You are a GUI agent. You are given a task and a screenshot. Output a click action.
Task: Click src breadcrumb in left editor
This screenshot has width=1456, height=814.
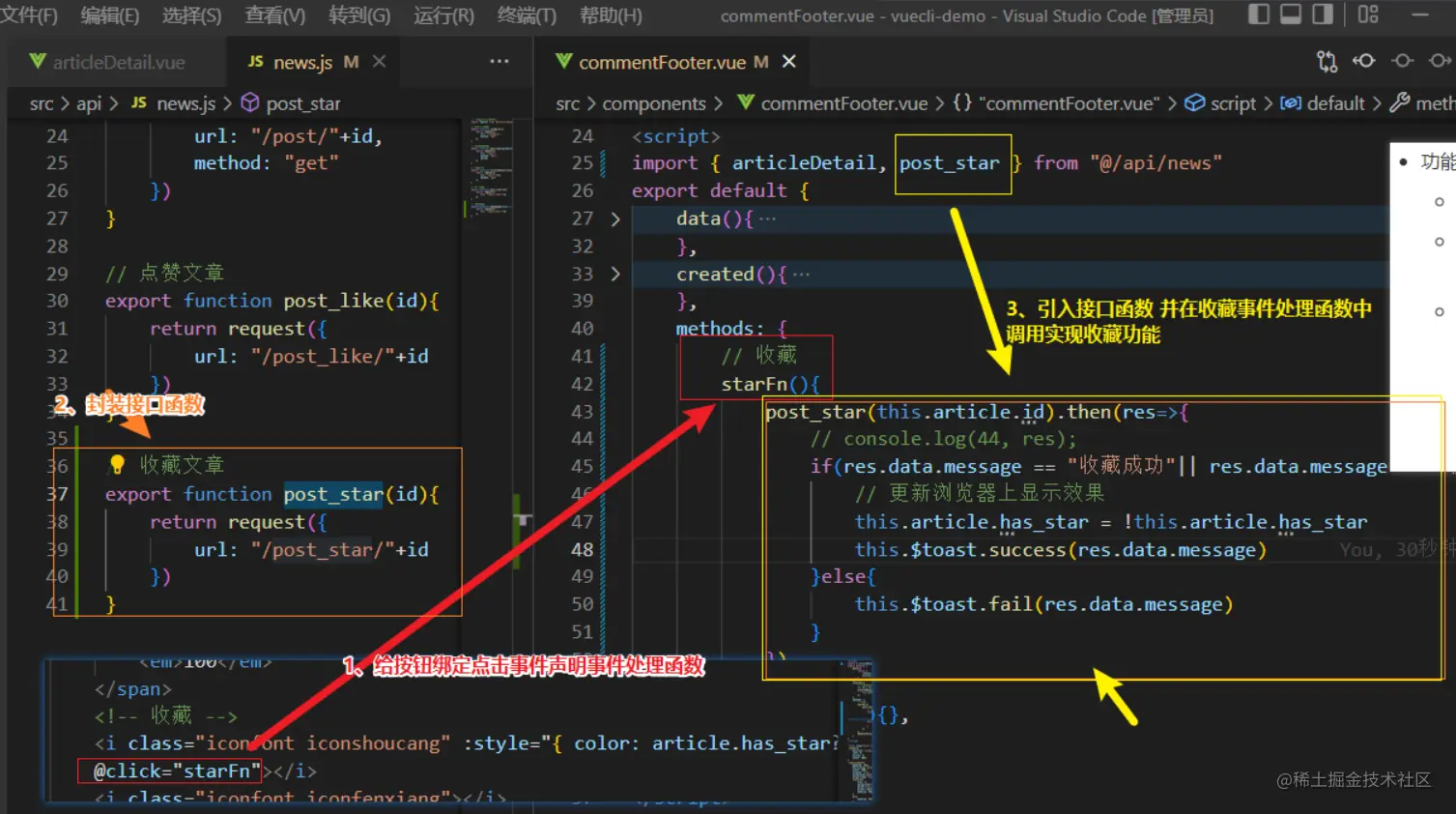click(x=42, y=103)
